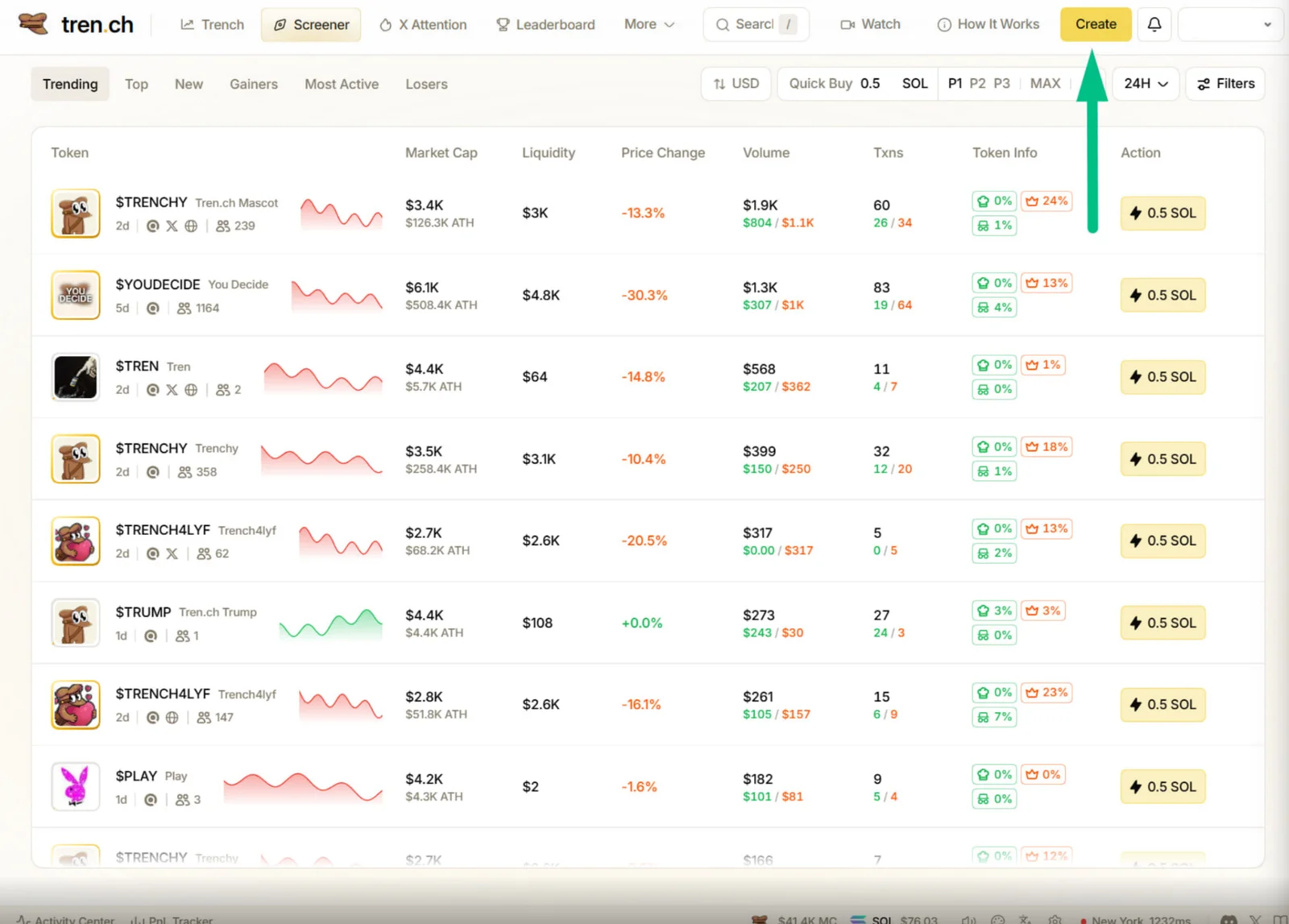The width and height of the screenshot is (1289, 924).
Task: Click pump icon for $TRUMP row
Action: 150,636
